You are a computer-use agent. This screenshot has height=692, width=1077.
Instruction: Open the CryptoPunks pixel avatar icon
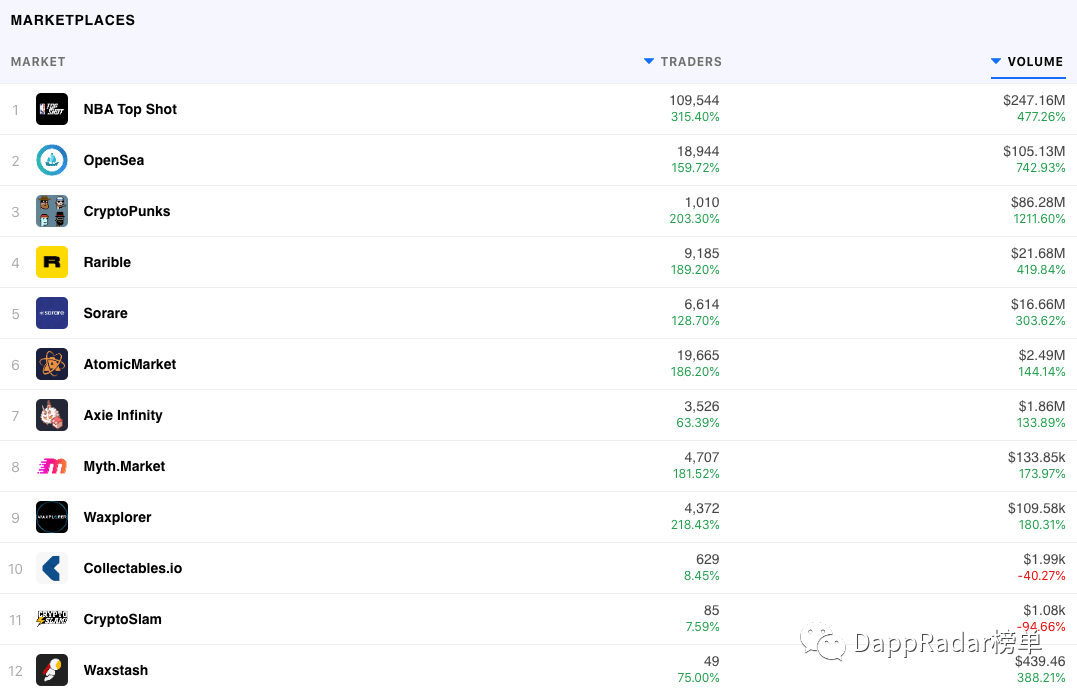(52, 211)
